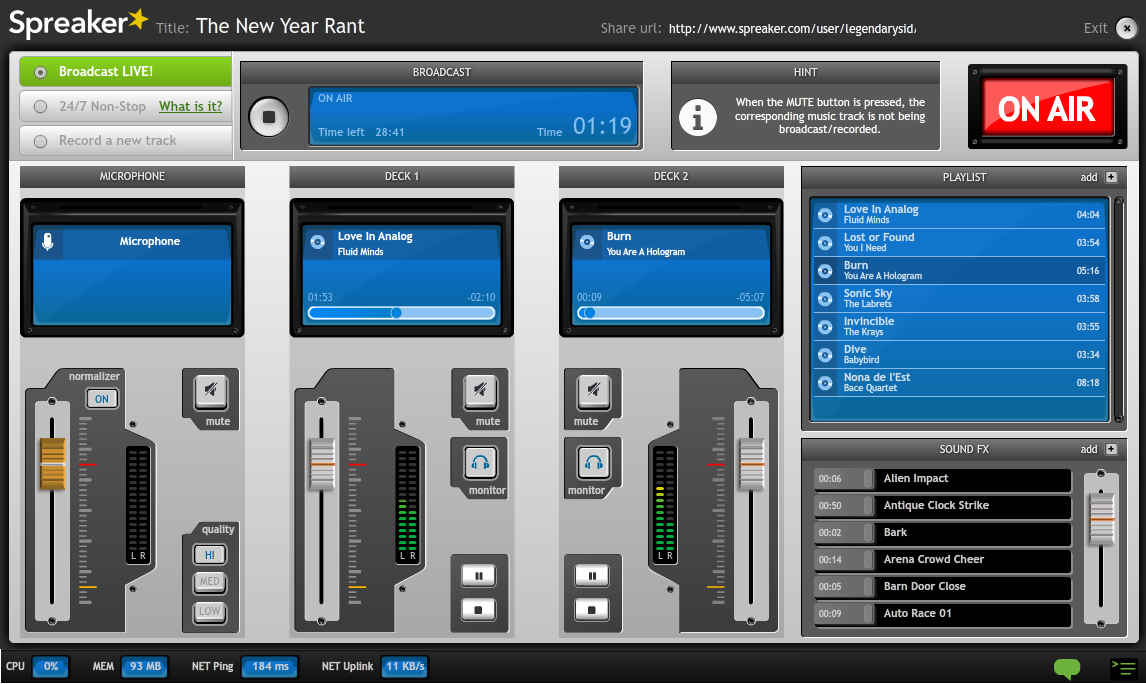Click the Deck 1 track progress bar
This screenshot has height=684, width=1146.
tap(401, 313)
